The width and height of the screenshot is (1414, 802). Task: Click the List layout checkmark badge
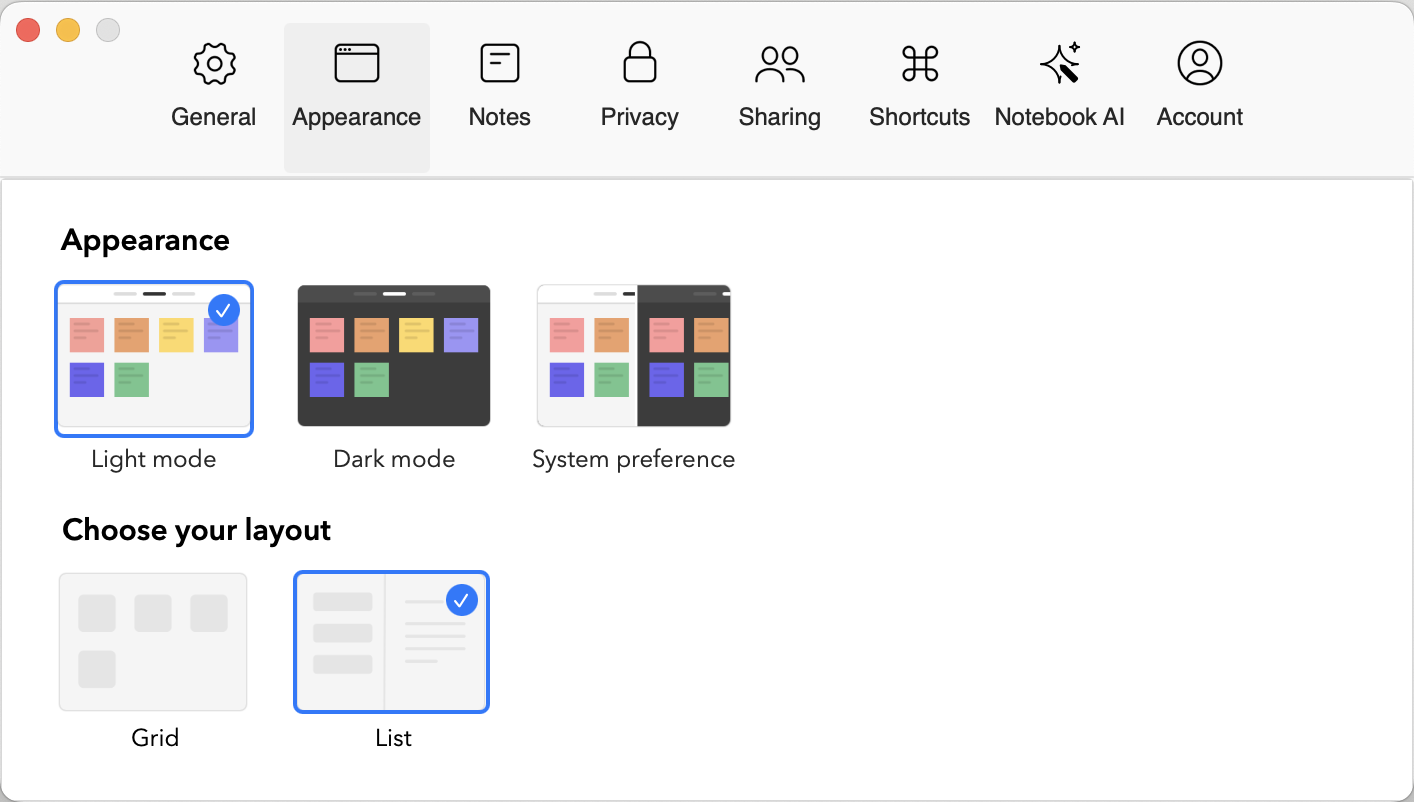tap(461, 600)
